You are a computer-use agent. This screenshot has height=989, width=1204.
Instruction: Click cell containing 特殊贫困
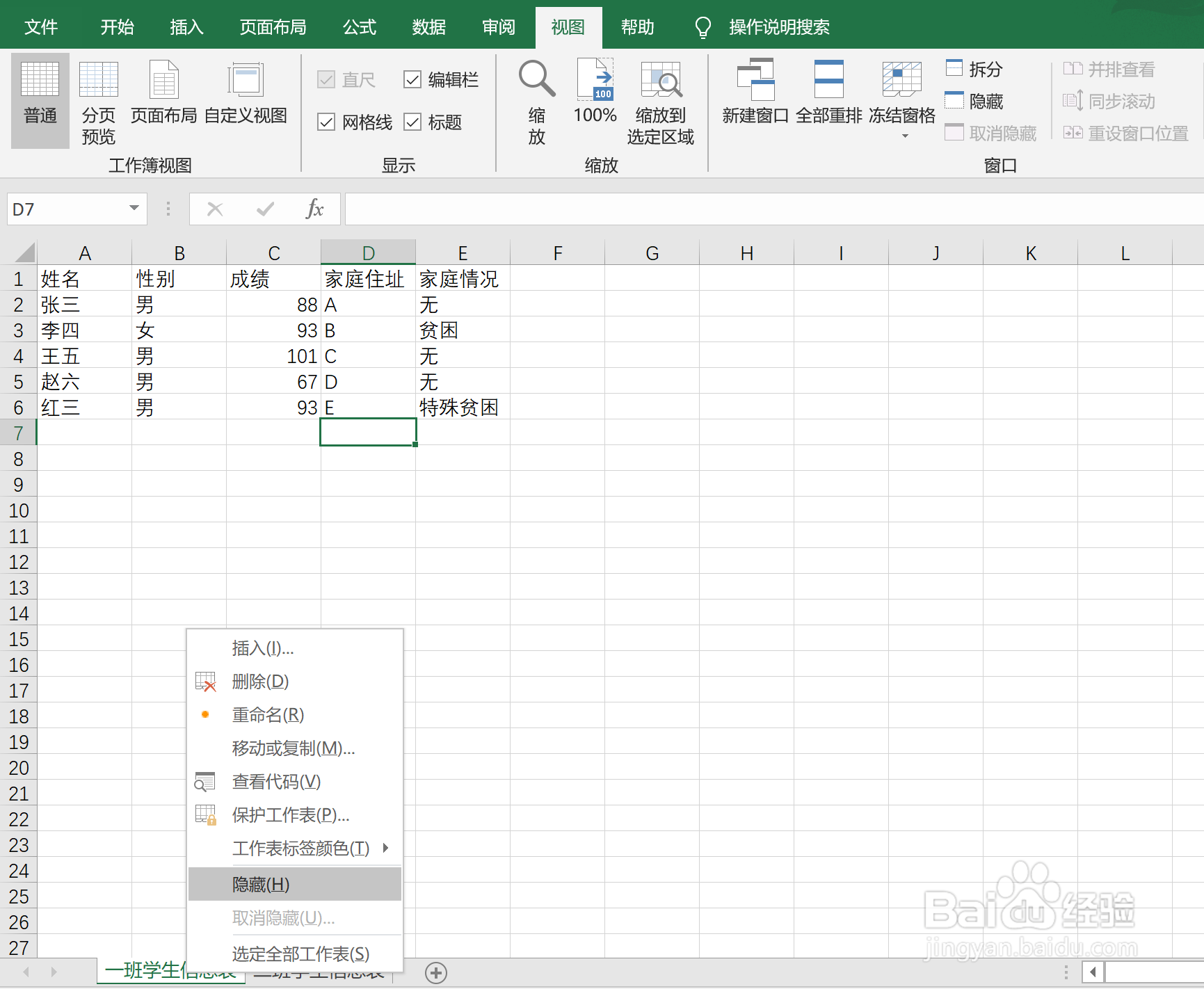coord(463,407)
